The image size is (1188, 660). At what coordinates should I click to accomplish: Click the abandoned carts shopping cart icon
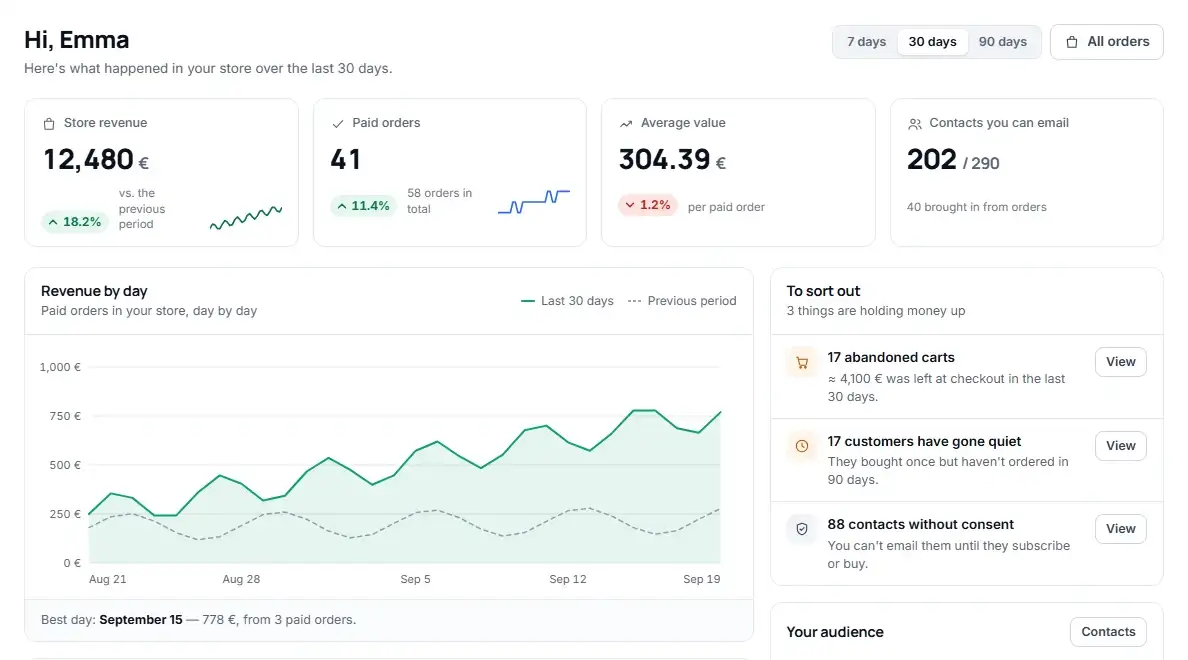point(802,363)
